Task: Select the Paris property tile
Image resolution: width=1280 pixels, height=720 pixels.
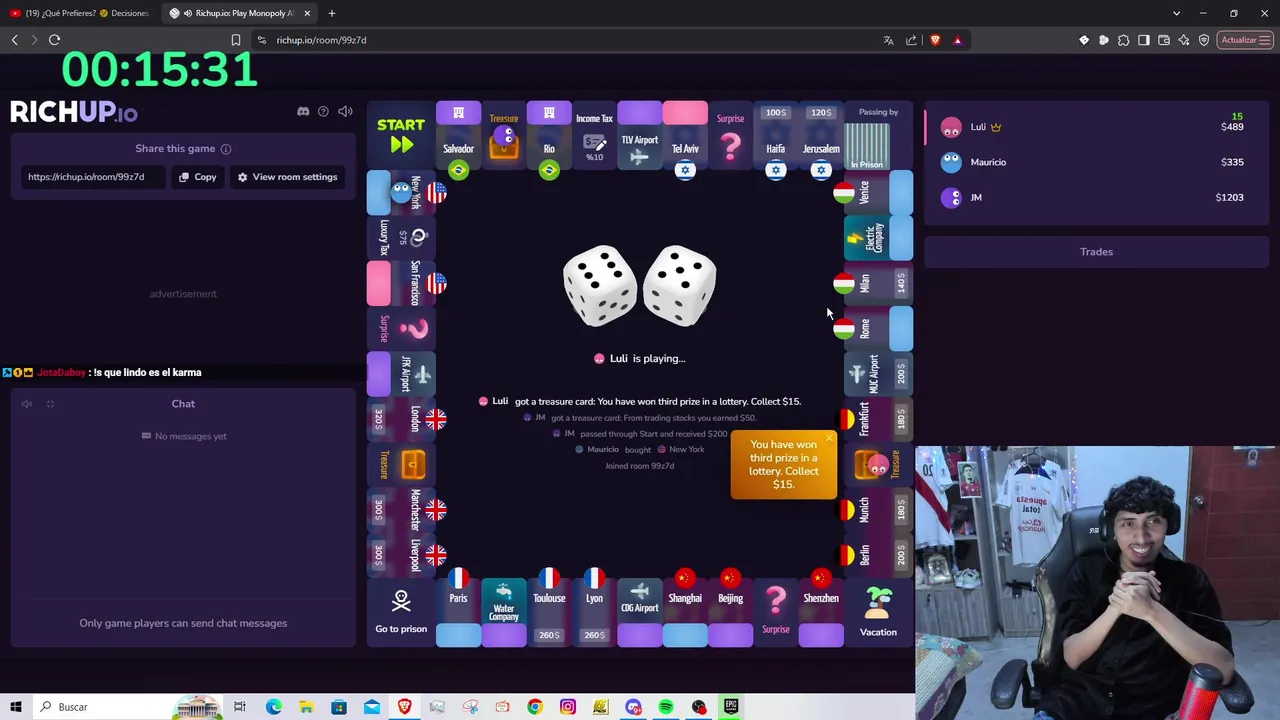Action: [x=458, y=612]
